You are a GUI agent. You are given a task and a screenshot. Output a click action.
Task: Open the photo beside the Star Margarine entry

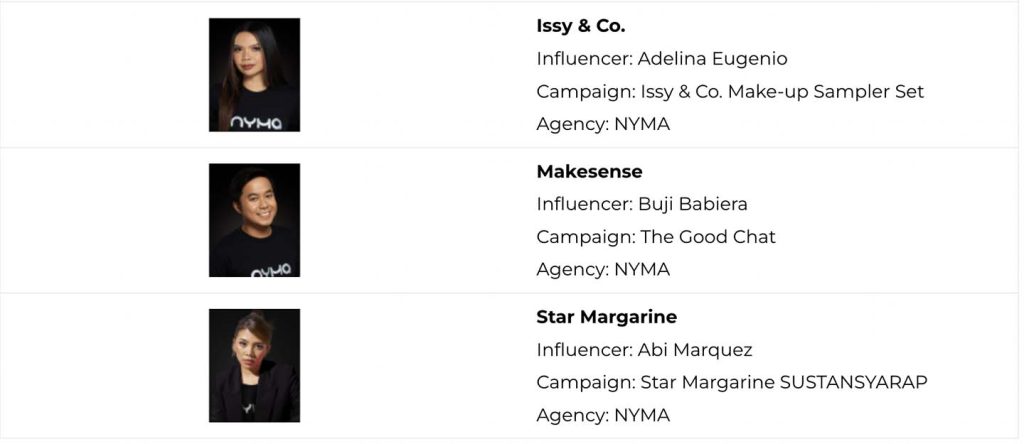[254, 365]
